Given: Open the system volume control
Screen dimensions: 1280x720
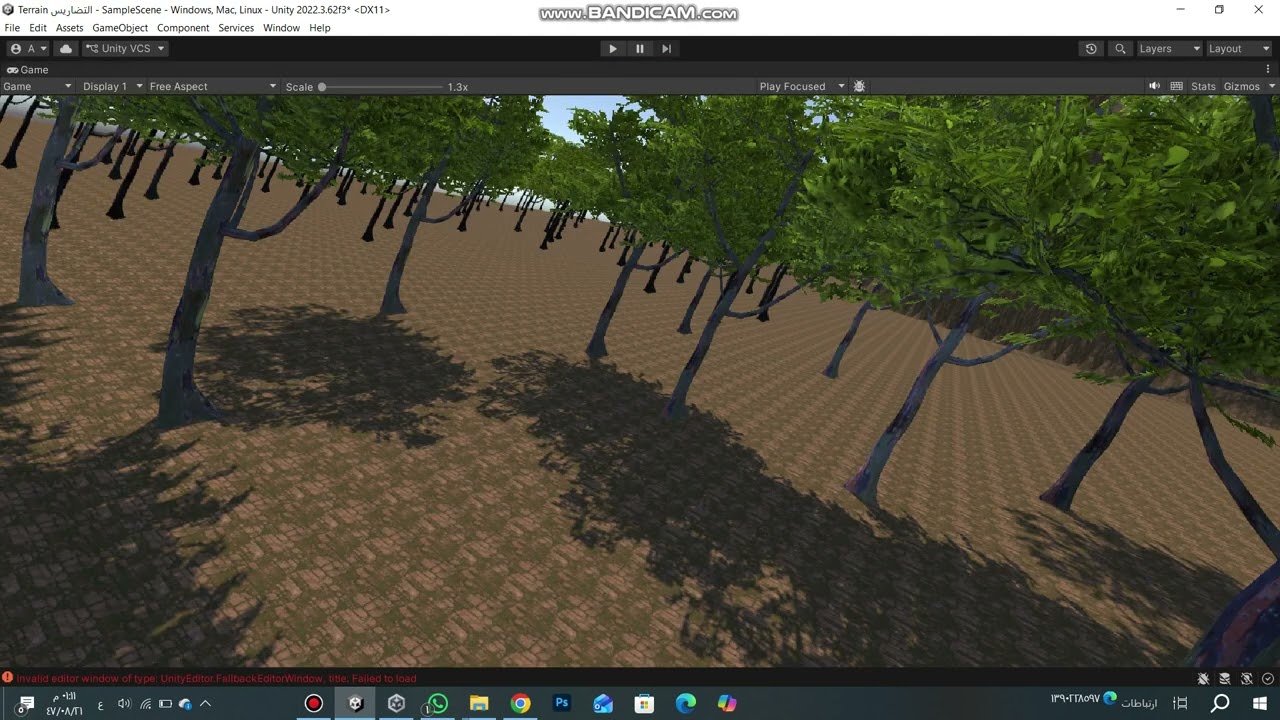Looking at the screenshot, I should pyautogui.click(x=124, y=704).
